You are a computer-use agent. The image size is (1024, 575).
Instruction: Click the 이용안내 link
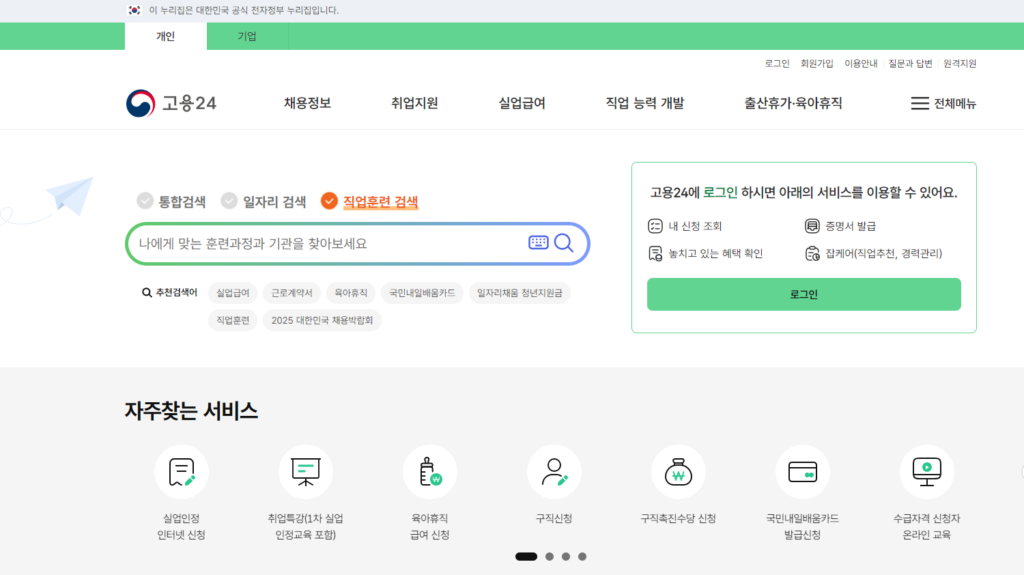[861, 63]
